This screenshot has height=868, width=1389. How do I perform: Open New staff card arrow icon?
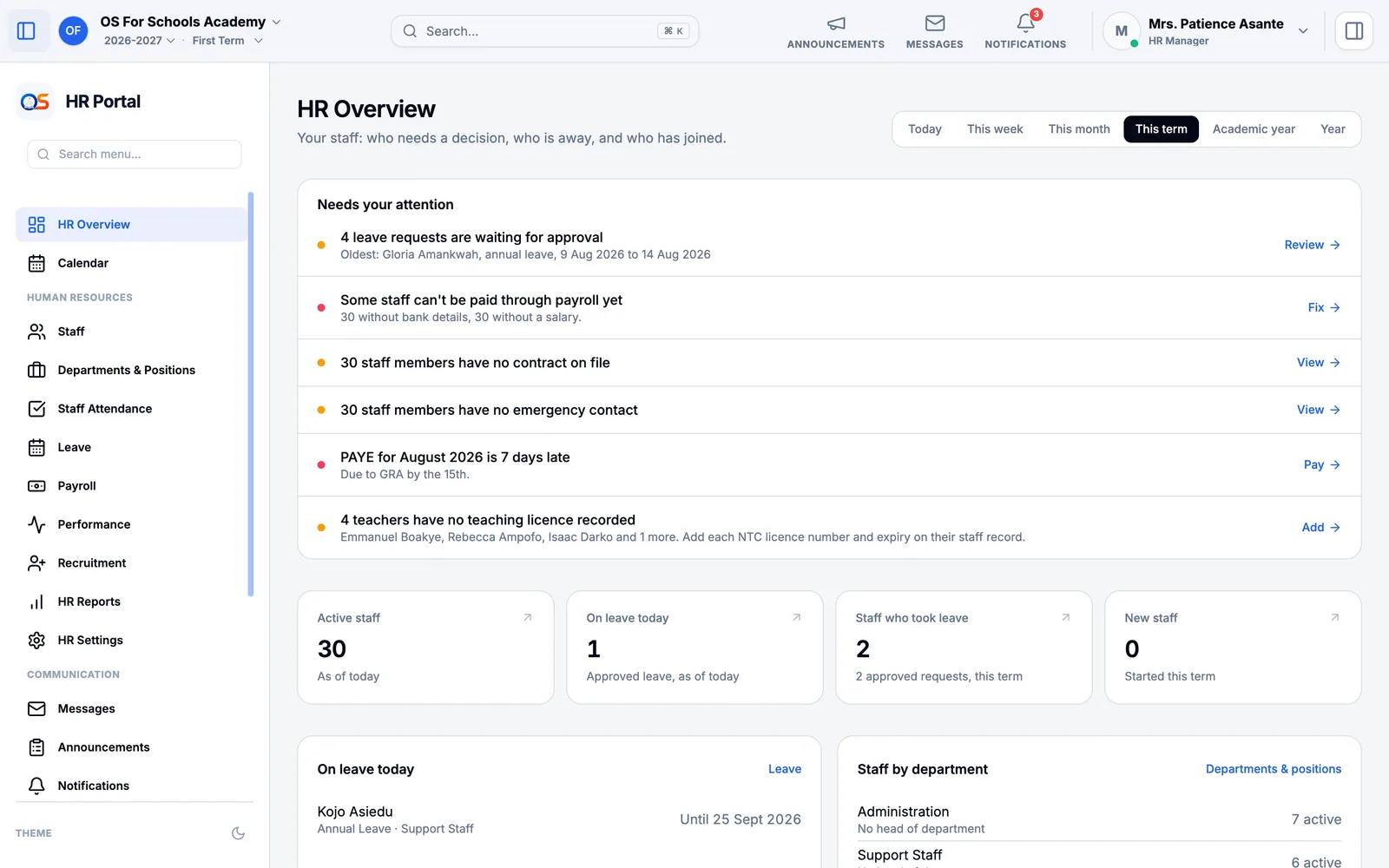(x=1335, y=617)
